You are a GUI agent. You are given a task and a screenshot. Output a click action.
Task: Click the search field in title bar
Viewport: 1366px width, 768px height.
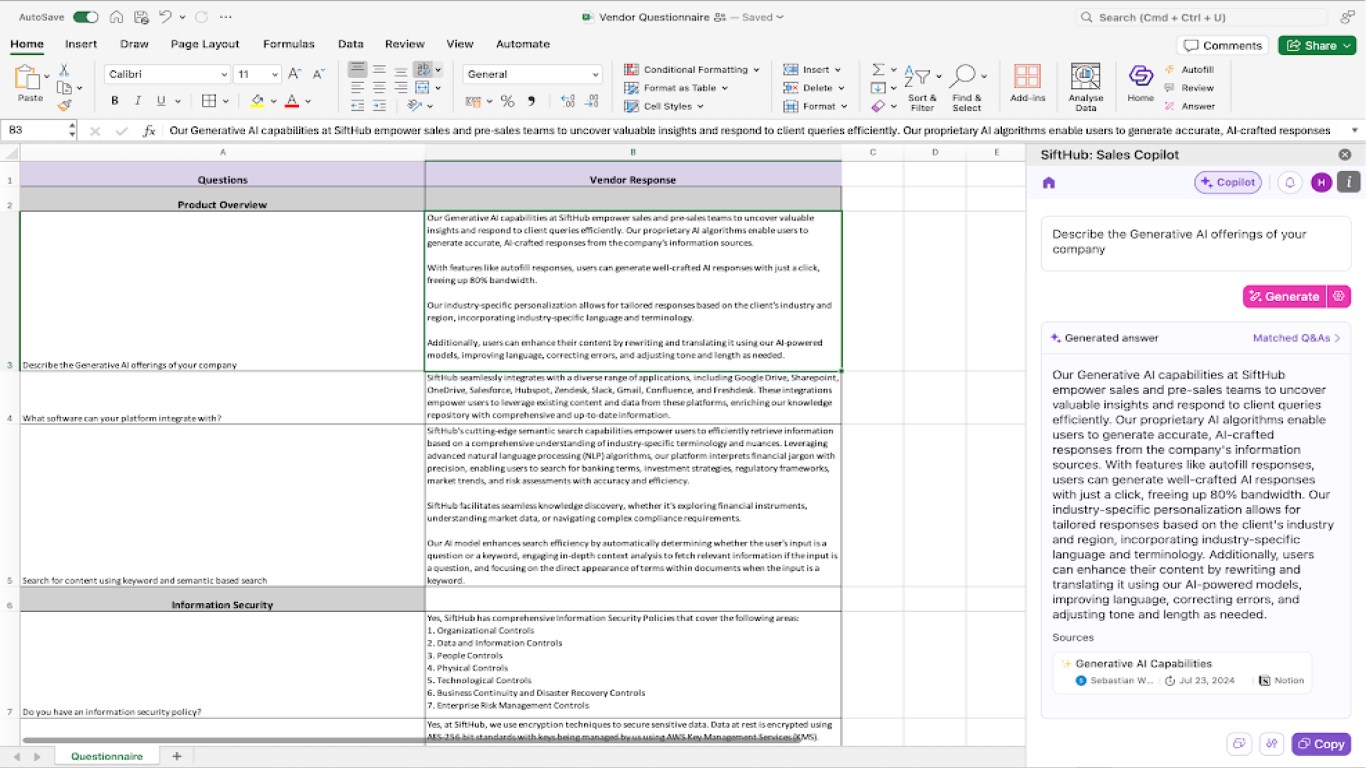pyautogui.click(x=1201, y=17)
